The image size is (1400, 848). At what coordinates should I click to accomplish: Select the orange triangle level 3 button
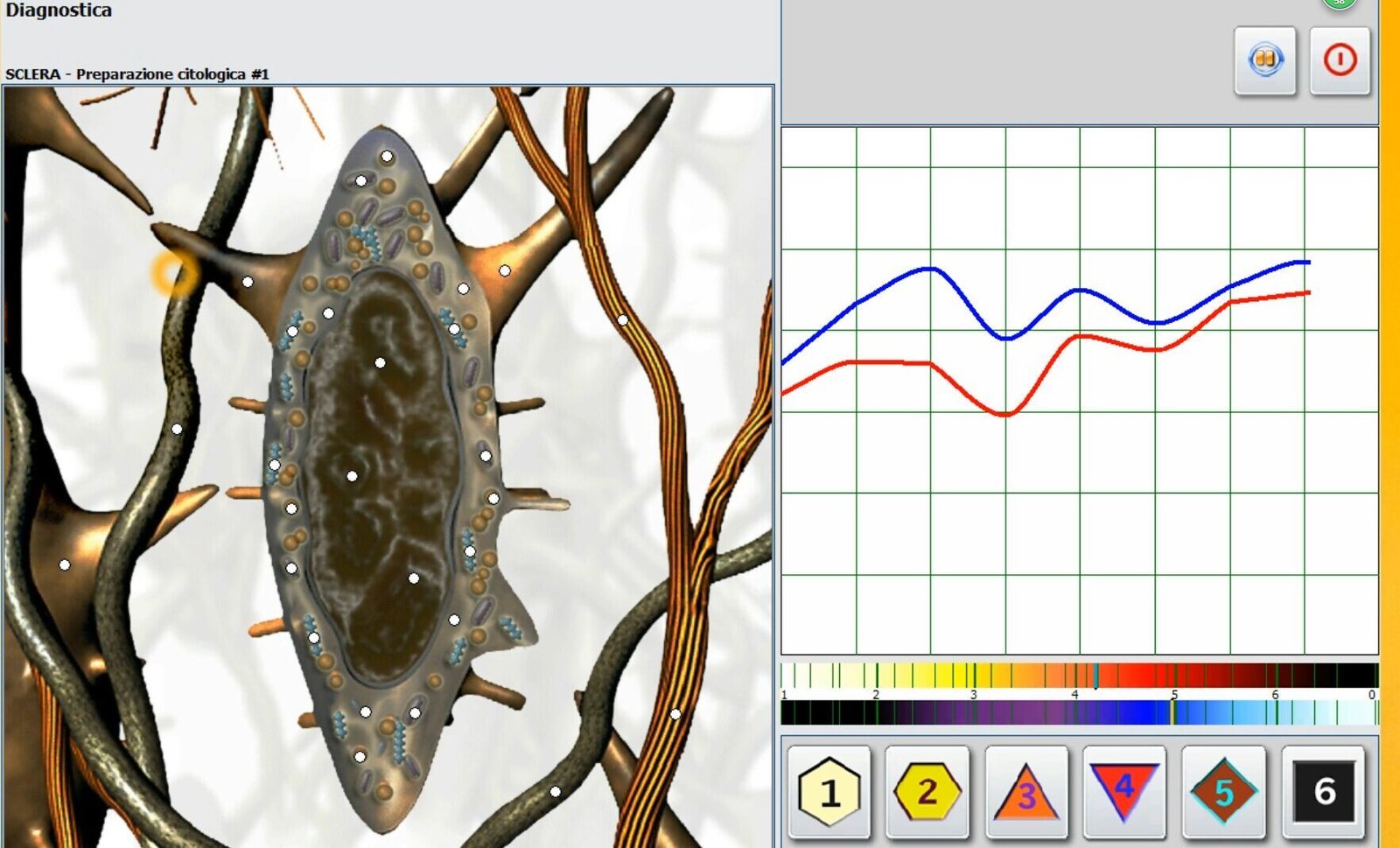pyautogui.click(x=1026, y=792)
